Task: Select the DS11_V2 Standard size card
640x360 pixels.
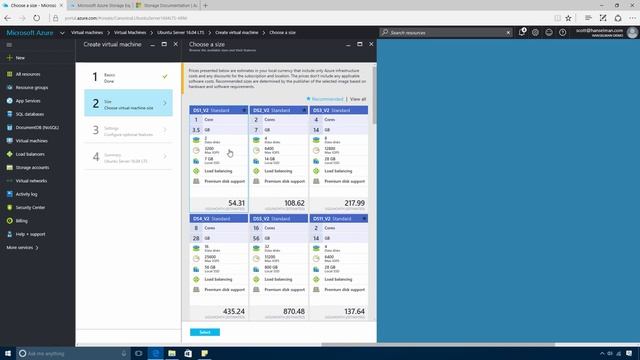Action: 338,267
